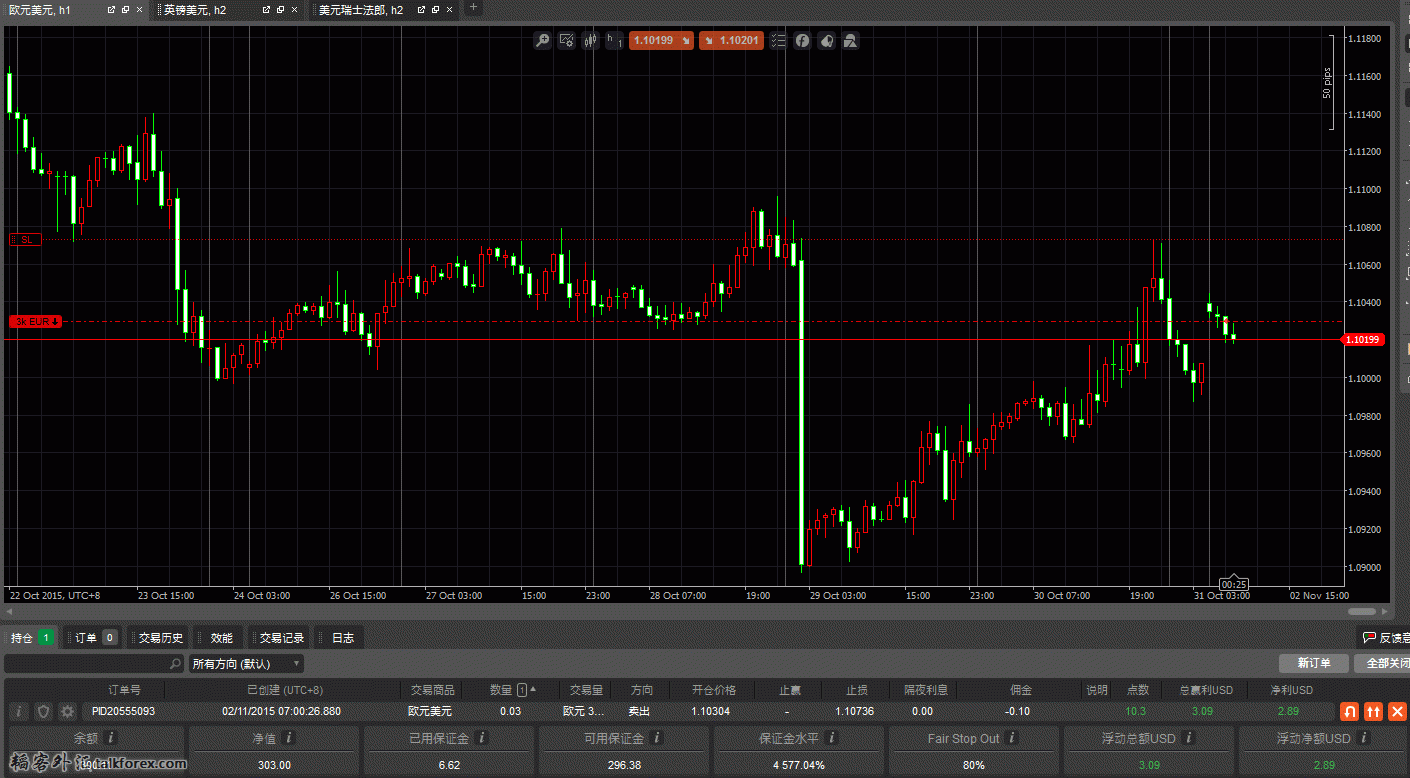Screen dimensions: 1410x778
Task: Click the 1.10199 current price marker
Action: coord(1362,339)
